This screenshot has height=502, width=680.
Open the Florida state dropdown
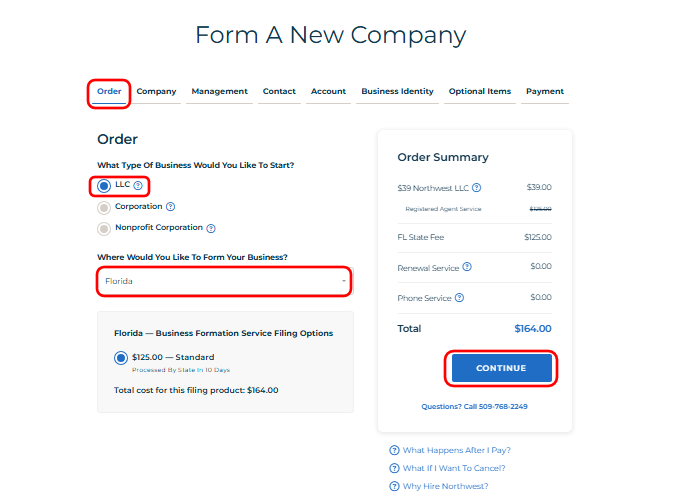point(224,281)
